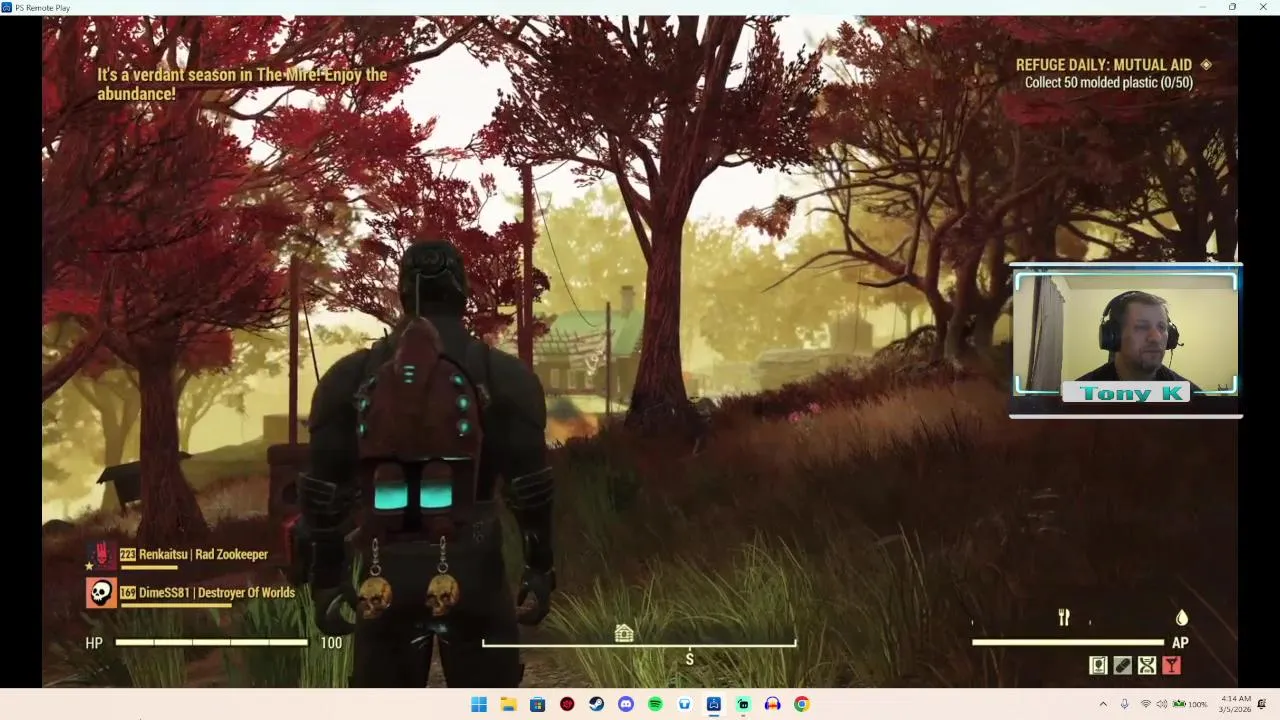Switch to PS Remote Play taskbar icon
The width and height of the screenshot is (1280, 720).
(714, 704)
